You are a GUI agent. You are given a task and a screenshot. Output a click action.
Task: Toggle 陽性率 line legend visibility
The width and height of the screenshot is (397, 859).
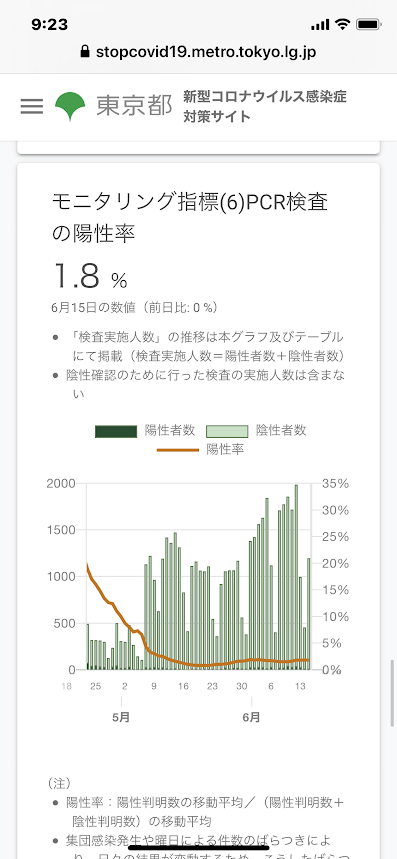[x=200, y=450]
